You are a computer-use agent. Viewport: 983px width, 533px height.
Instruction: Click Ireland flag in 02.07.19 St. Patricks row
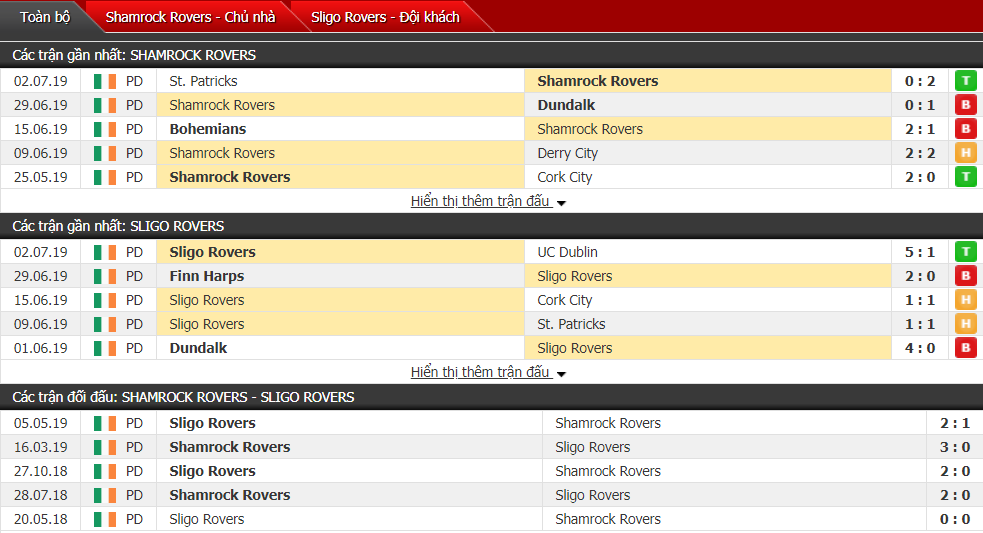[105, 82]
